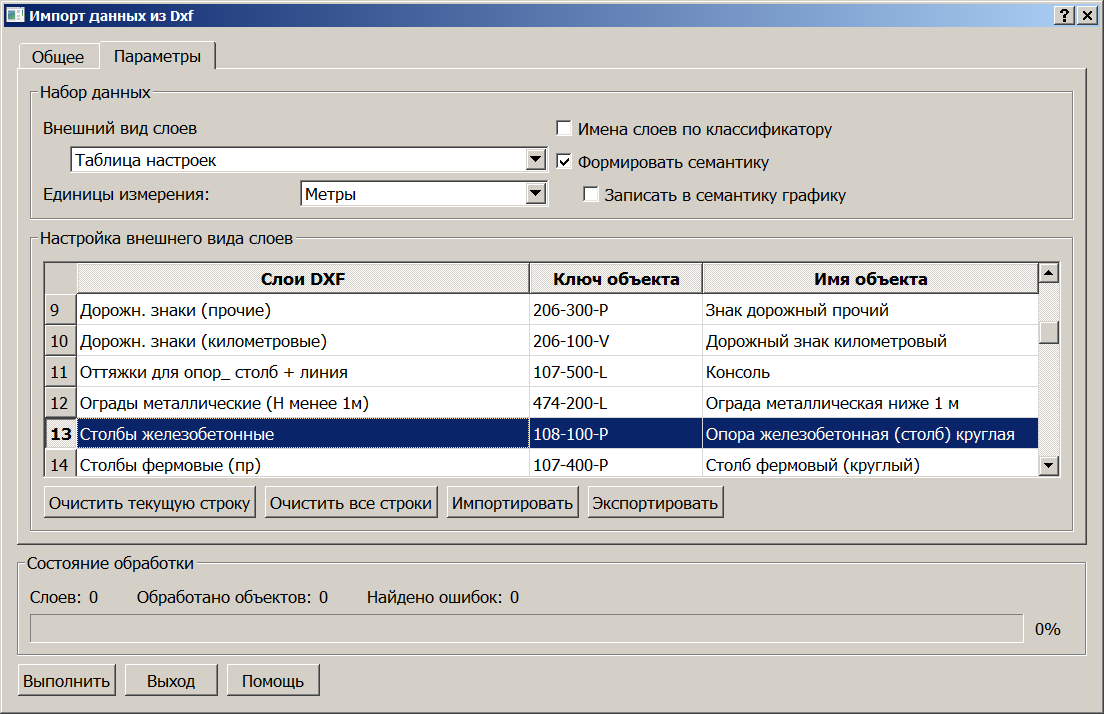Switch to the Общее tab

(x=58, y=57)
